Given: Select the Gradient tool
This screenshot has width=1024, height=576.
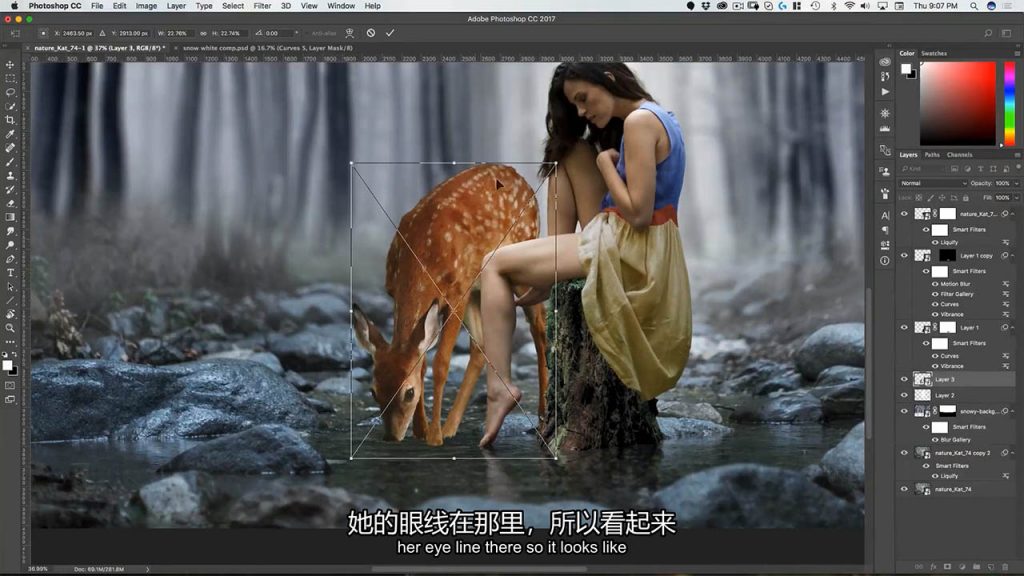Looking at the screenshot, I should (10, 217).
